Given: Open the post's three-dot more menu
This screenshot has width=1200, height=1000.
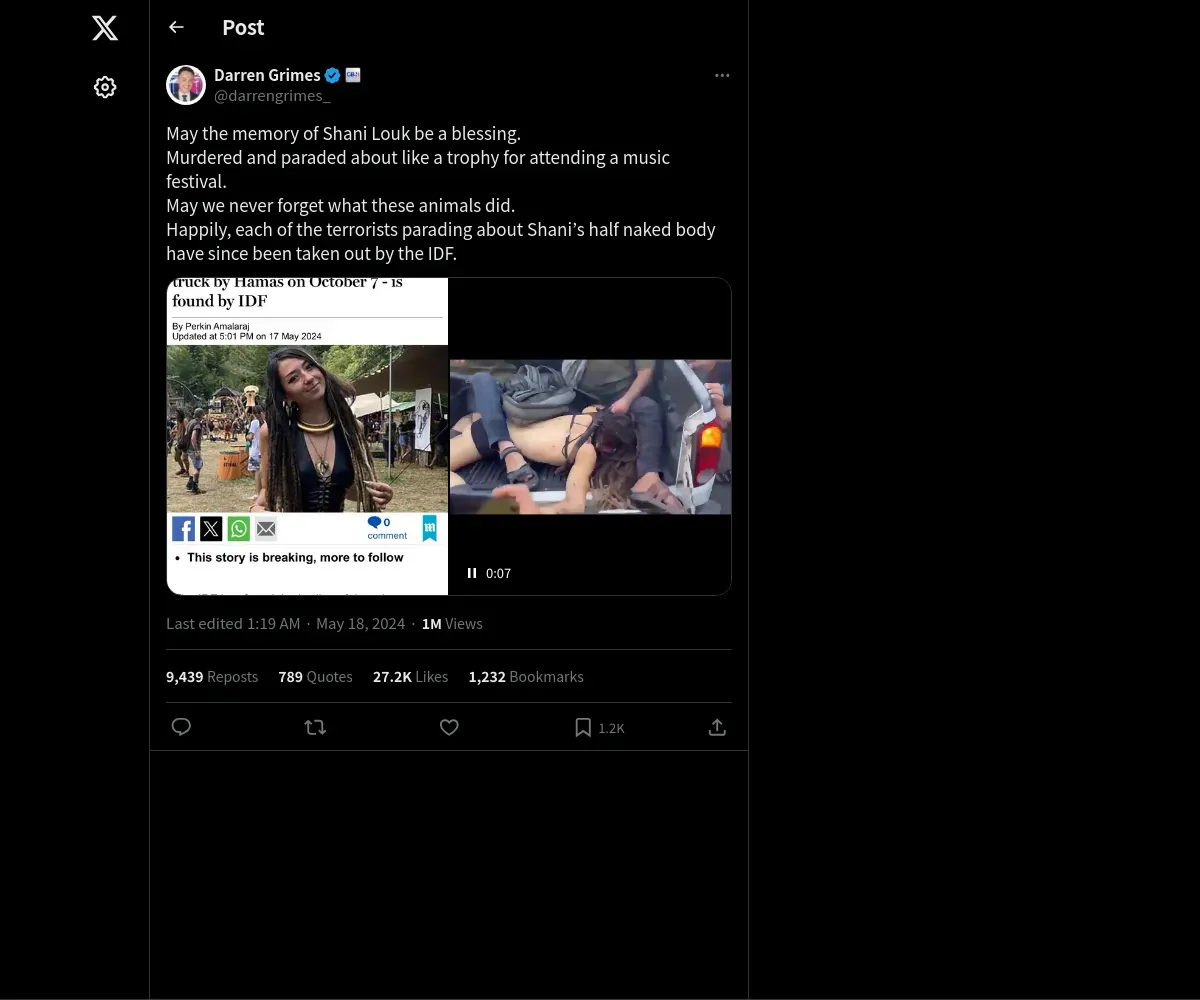Looking at the screenshot, I should coord(722,76).
